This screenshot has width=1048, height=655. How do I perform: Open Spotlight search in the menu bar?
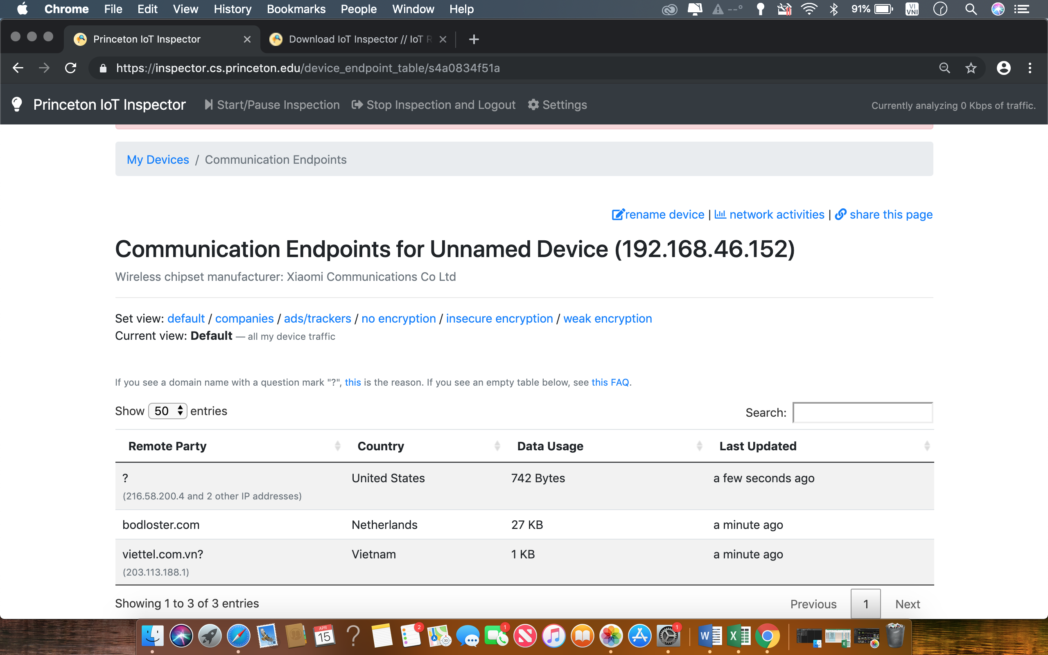(971, 9)
